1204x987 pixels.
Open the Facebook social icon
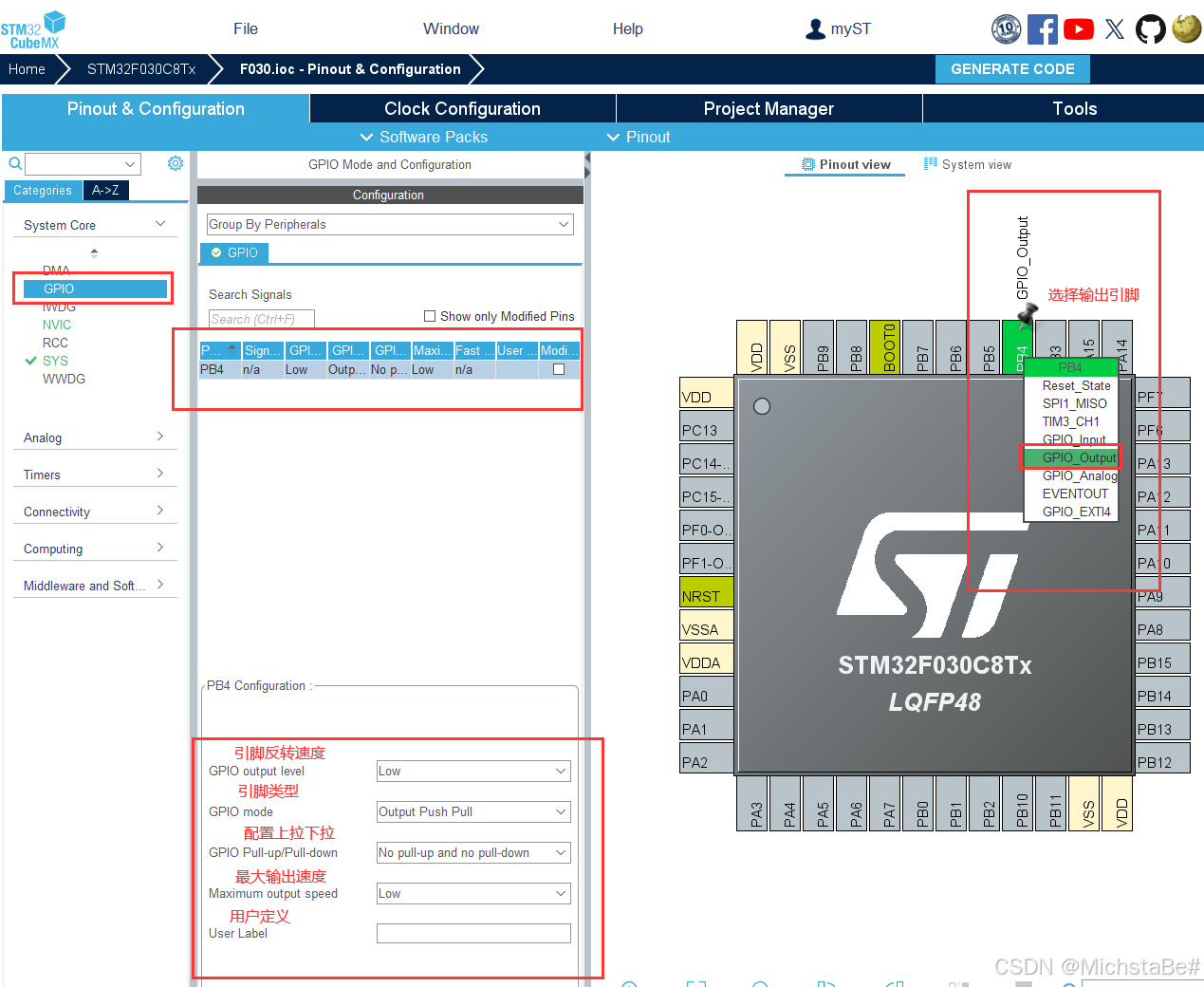1042,28
